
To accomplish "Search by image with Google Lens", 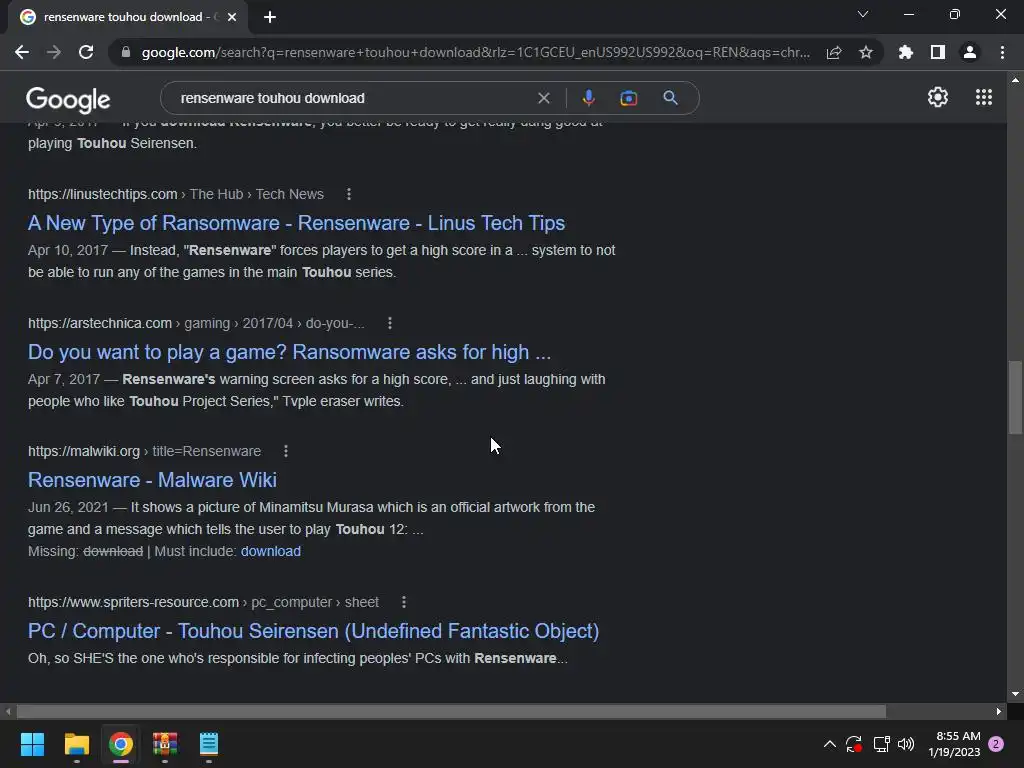I will (x=629, y=98).
